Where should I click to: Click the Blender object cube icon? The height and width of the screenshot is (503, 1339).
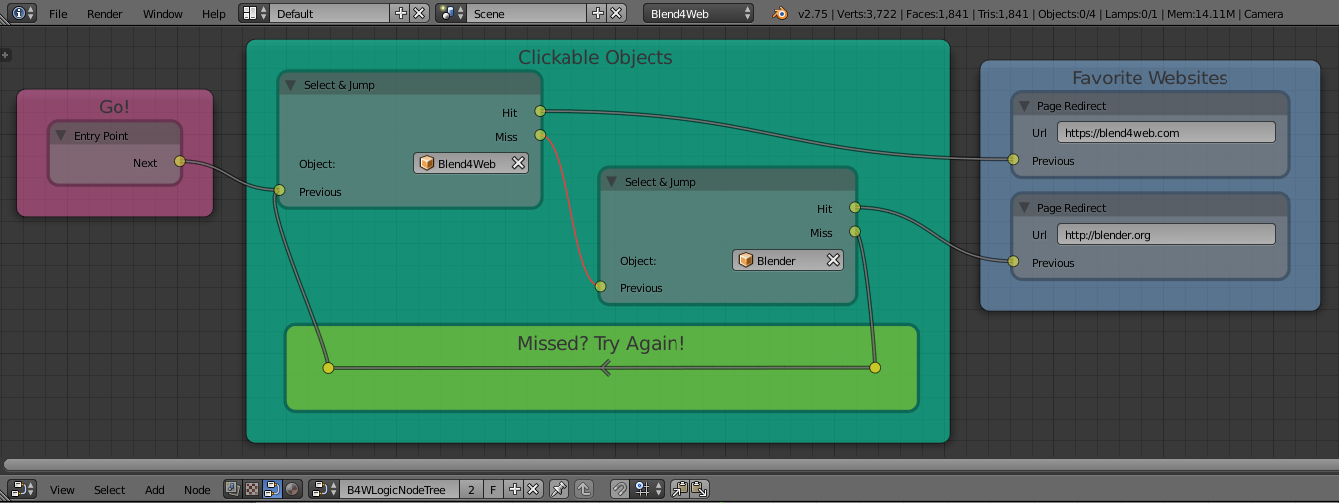(745, 260)
